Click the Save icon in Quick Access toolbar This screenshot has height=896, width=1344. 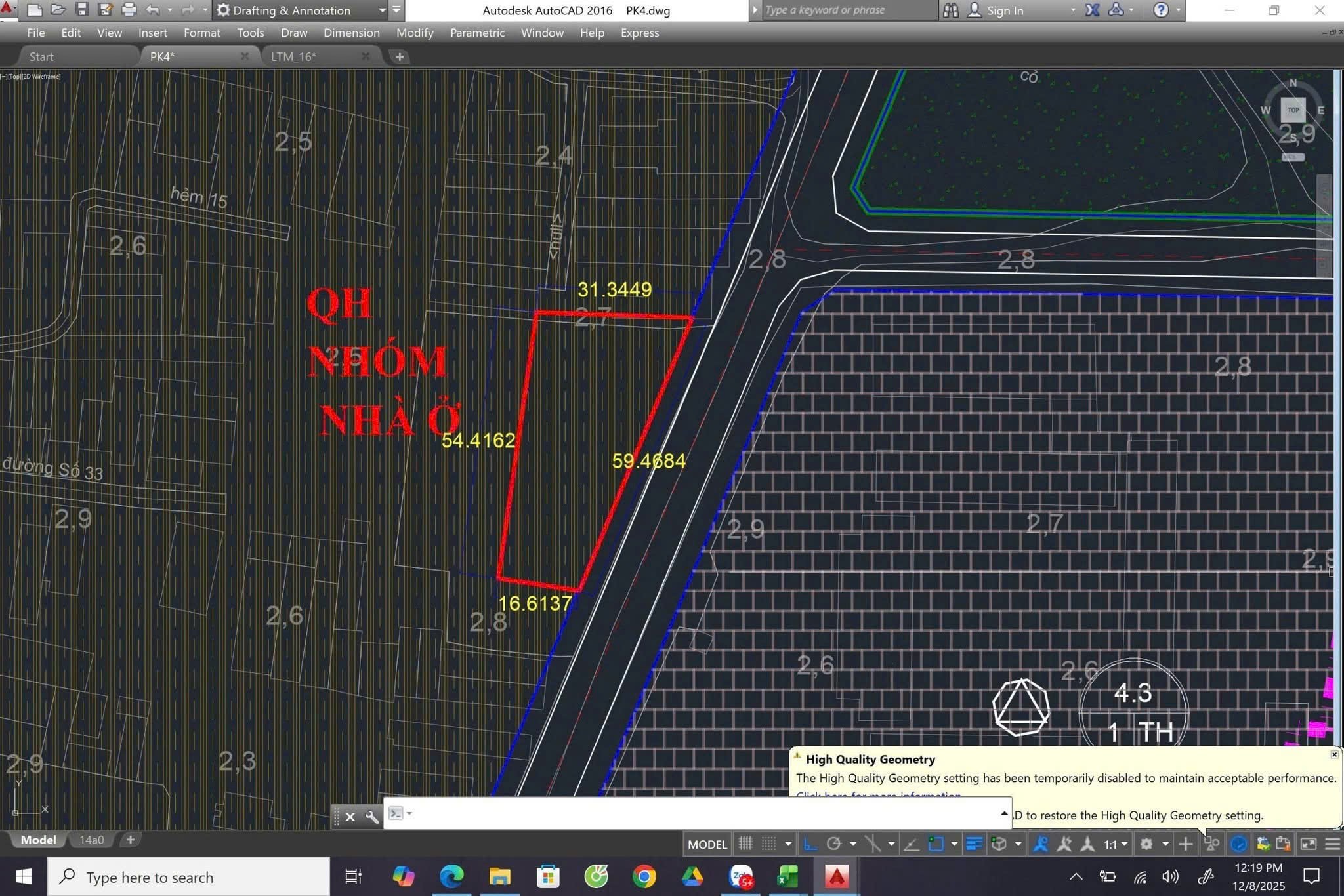pyautogui.click(x=82, y=10)
